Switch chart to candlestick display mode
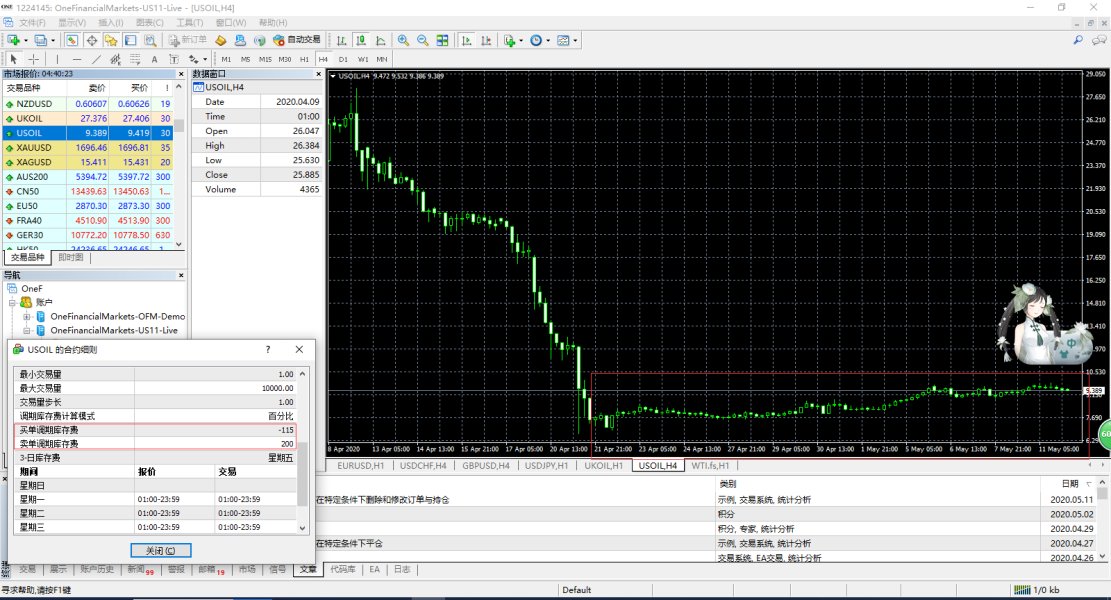 [x=361, y=40]
